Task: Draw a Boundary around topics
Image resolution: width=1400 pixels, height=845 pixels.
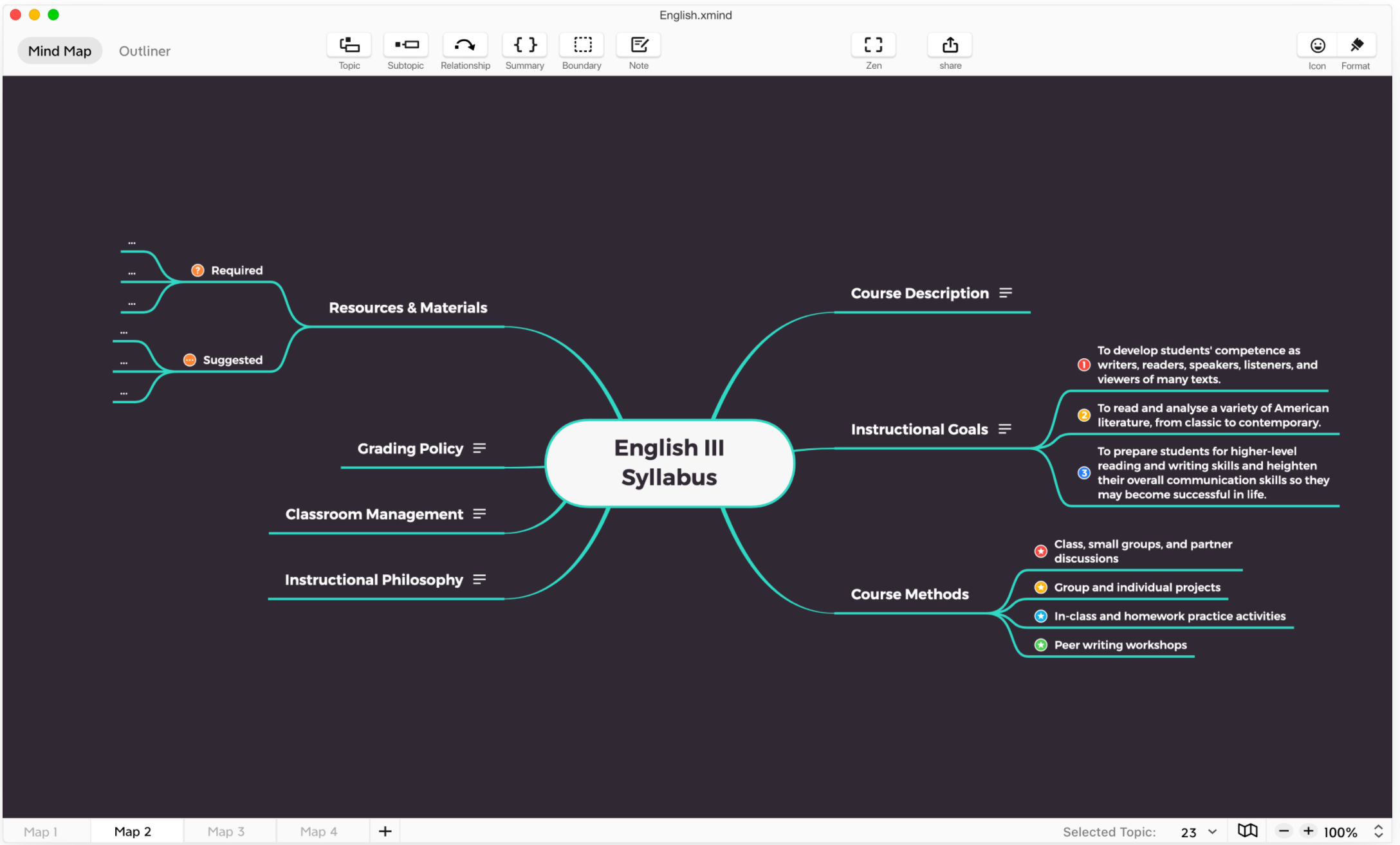Action: click(582, 45)
